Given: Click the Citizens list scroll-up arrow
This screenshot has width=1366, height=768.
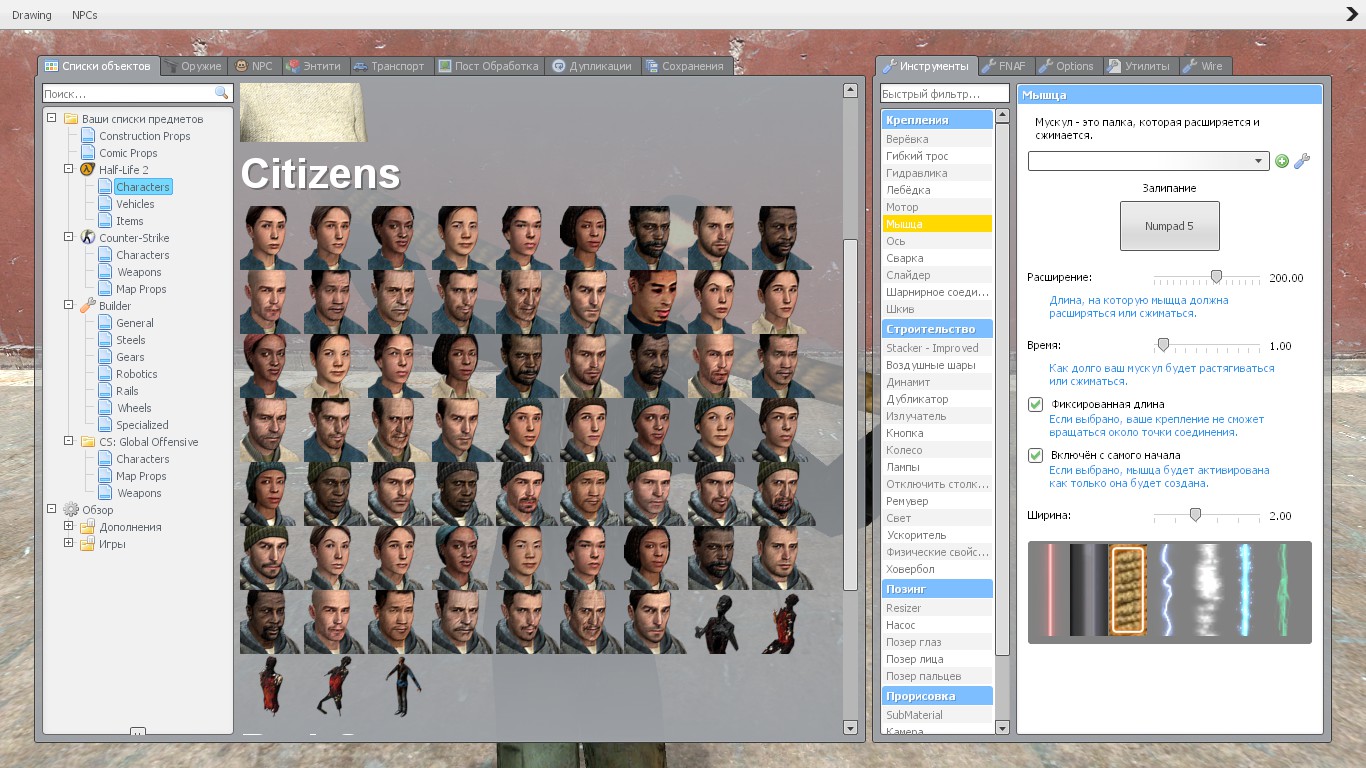Looking at the screenshot, I should tap(850, 90).
